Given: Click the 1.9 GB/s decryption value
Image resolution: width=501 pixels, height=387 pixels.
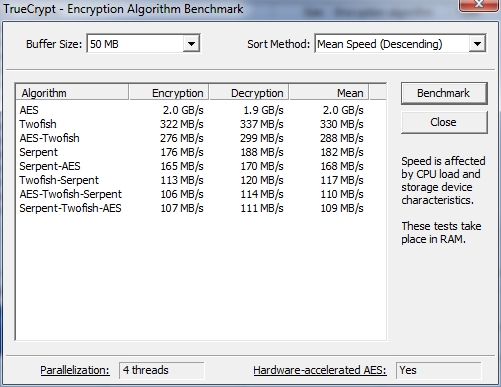Looking at the screenshot, I should 263,110.
